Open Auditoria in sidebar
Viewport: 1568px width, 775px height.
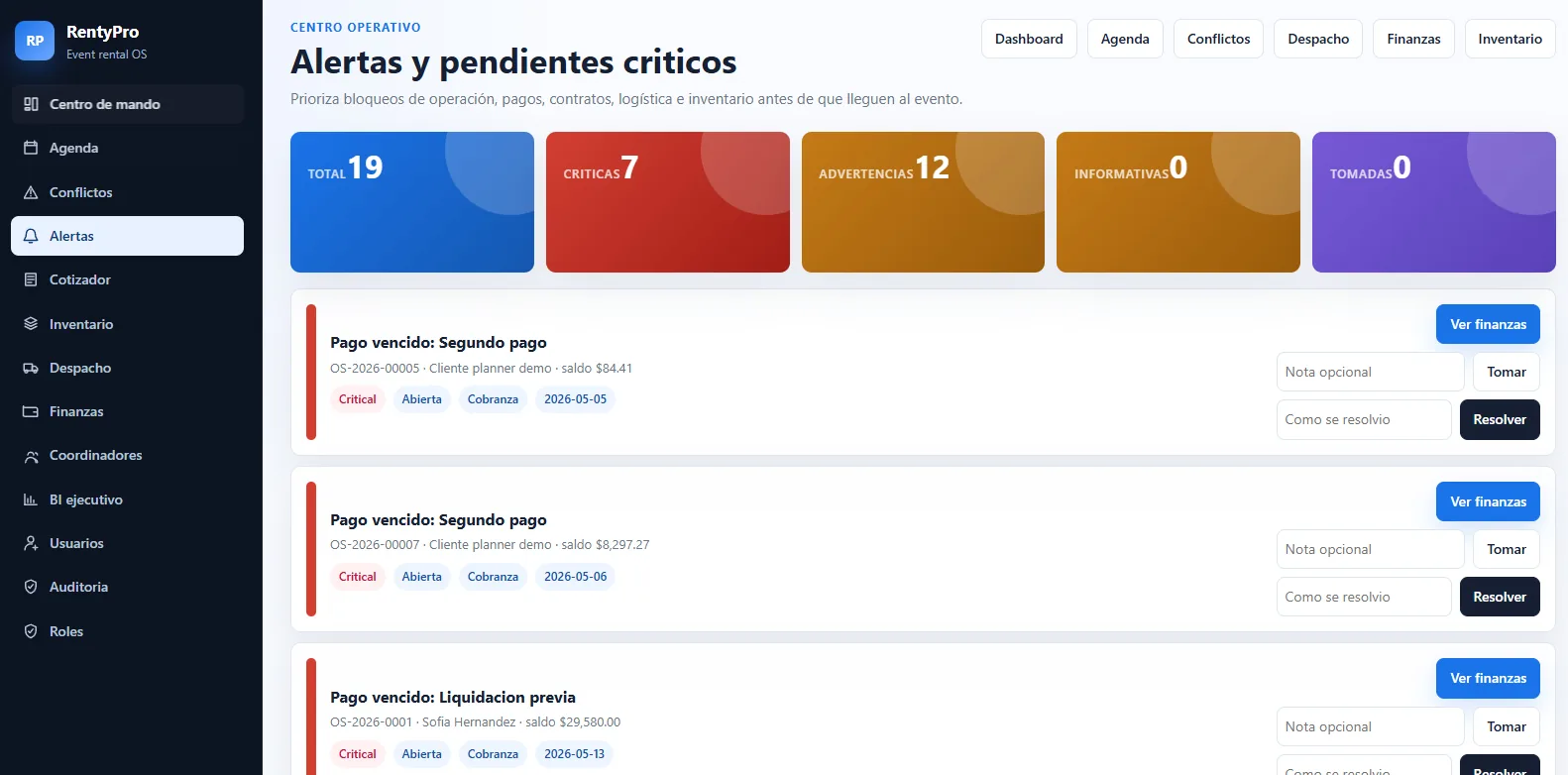(127, 587)
